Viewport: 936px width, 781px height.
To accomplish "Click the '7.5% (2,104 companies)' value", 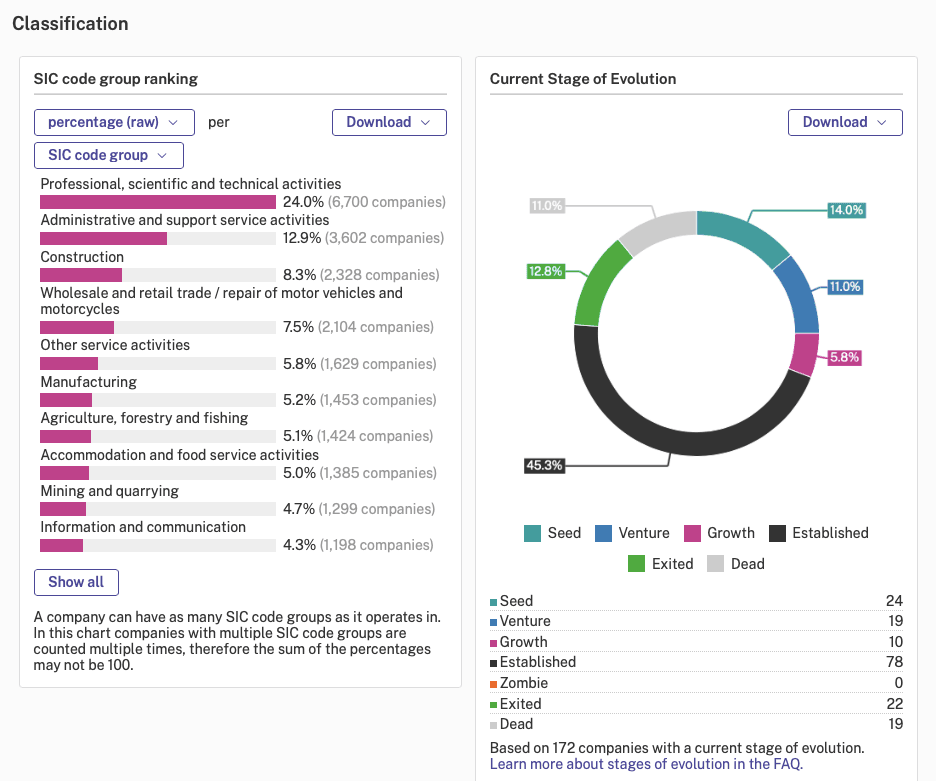I will tap(358, 327).
